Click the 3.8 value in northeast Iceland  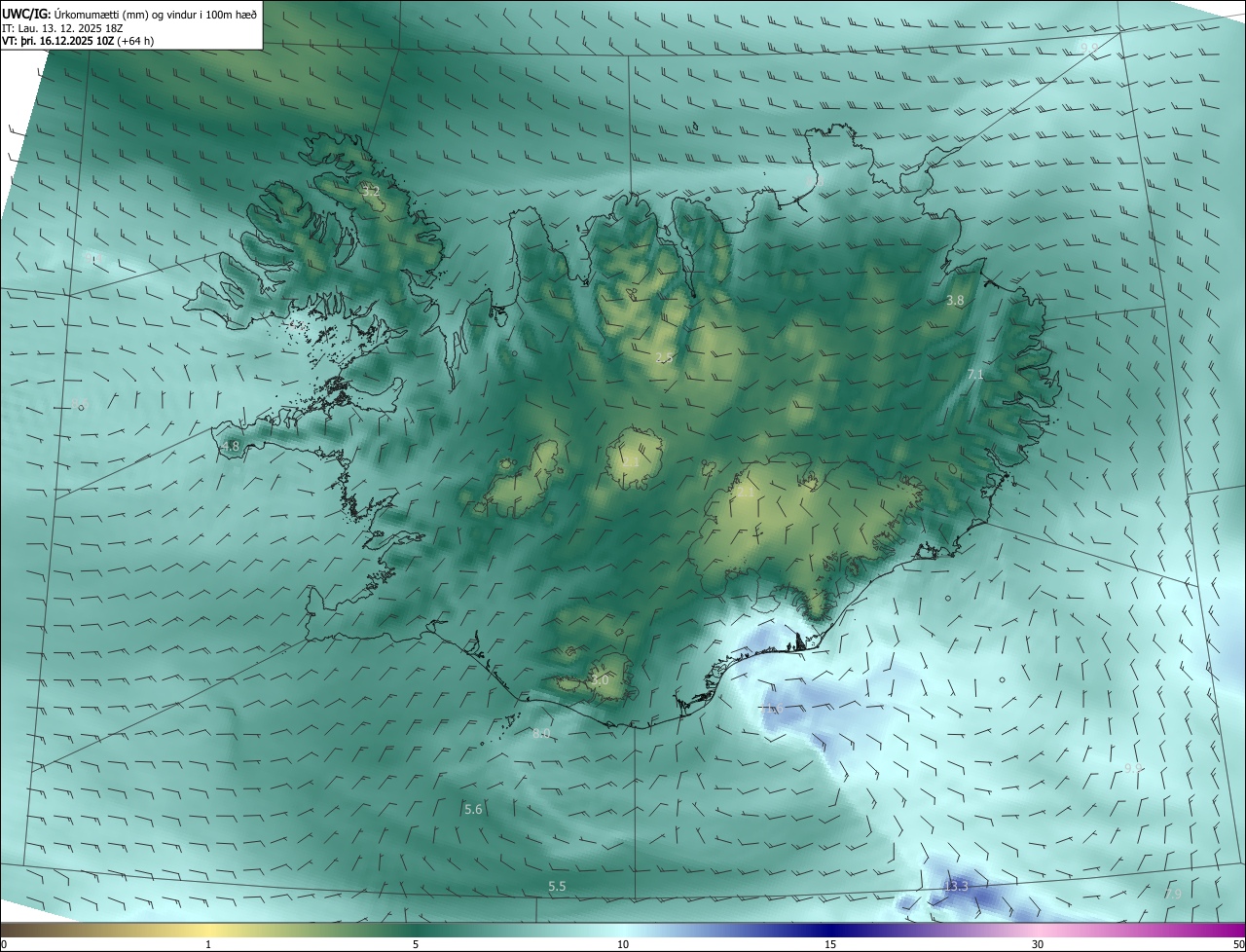pyautogui.click(x=955, y=301)
